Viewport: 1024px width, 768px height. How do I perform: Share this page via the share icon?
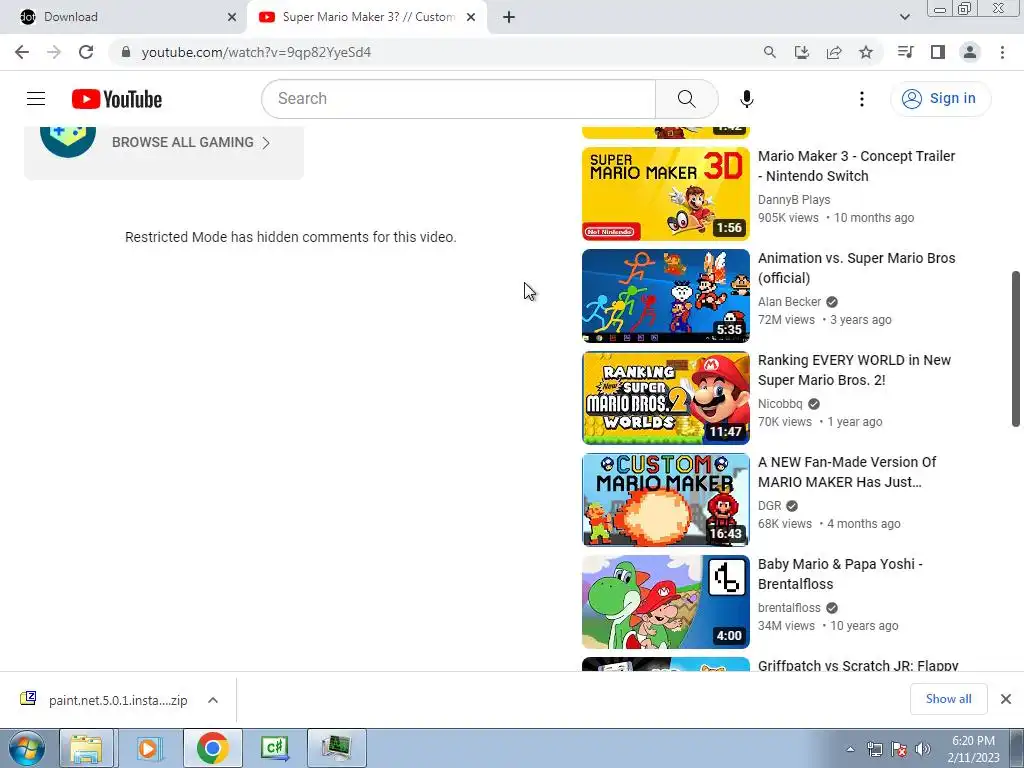834,52
